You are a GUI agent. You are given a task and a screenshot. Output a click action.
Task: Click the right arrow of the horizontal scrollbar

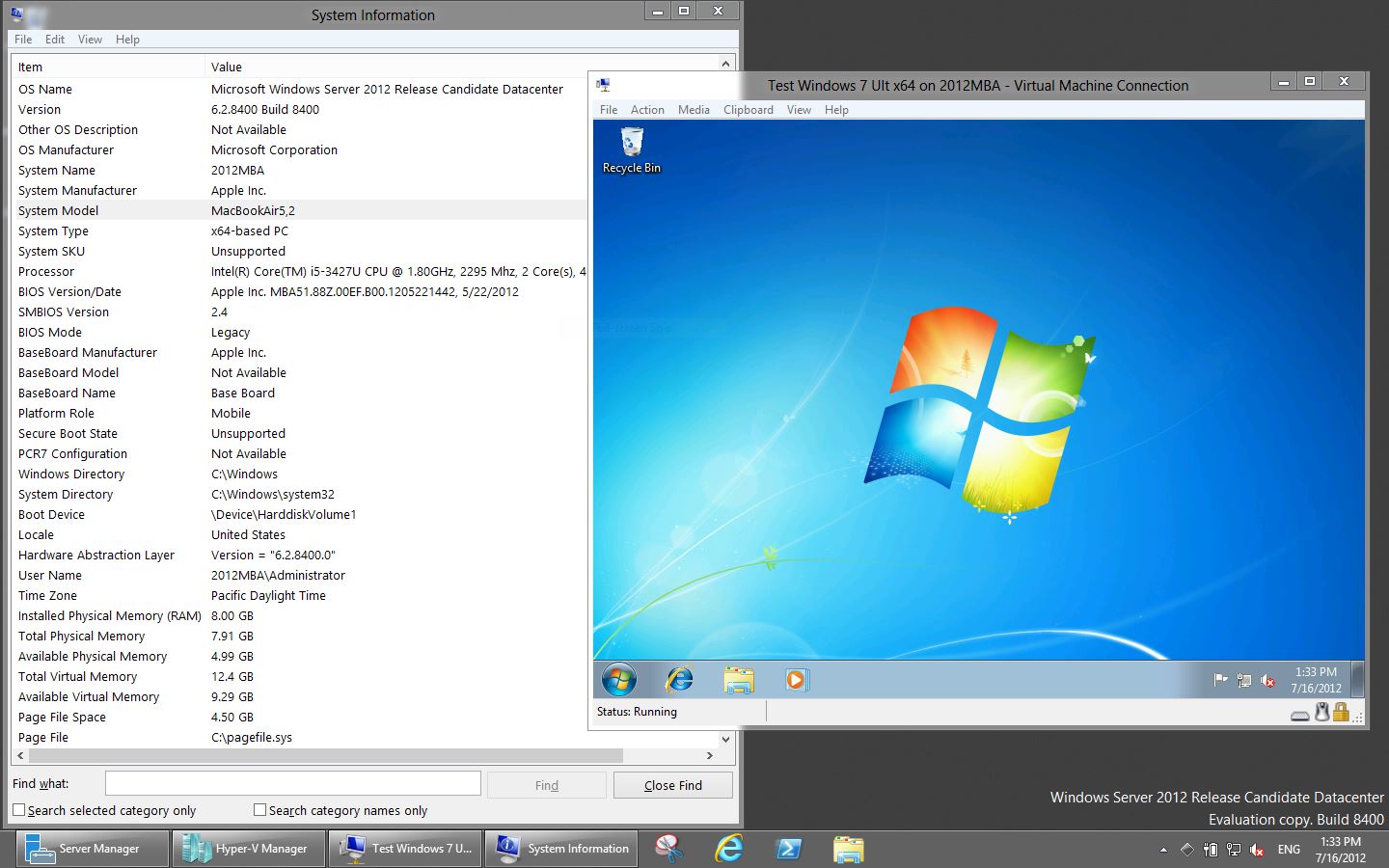pos(710,756)
